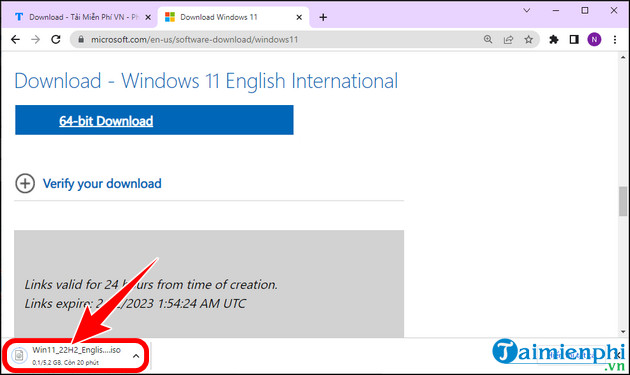Go back to the previous page
The height and width of the screenshot is (375, 630).
(x=15, y=39)
